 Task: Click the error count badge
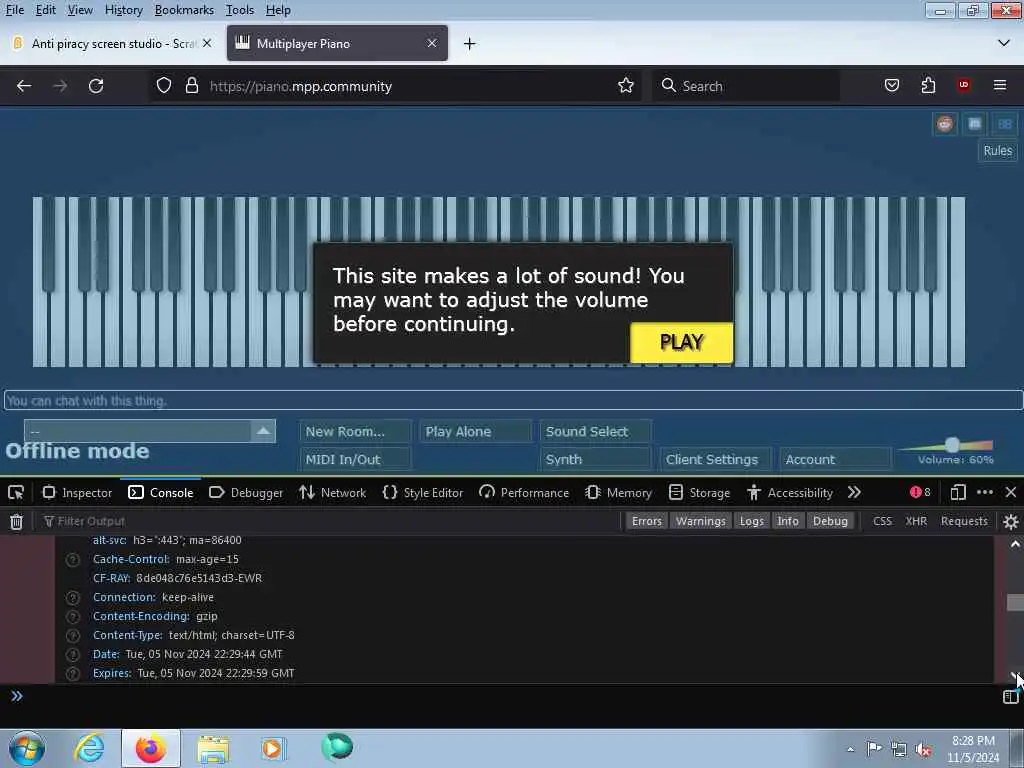coord(920,492)
